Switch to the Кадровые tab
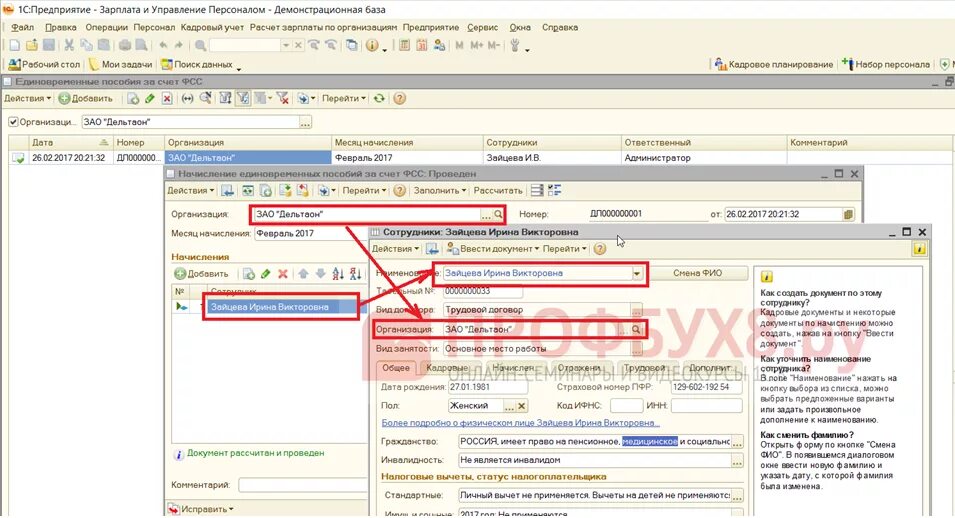 tap(447, 368)
